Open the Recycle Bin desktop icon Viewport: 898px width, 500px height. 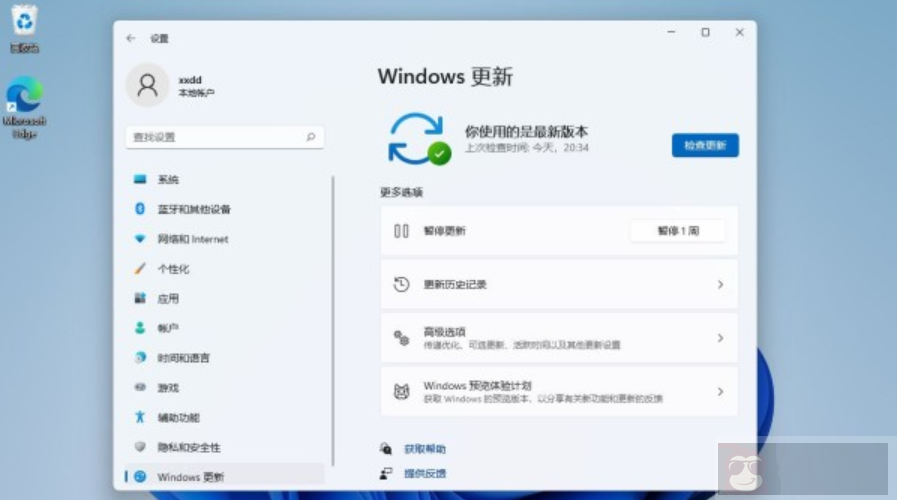click(x=24, y=29)
